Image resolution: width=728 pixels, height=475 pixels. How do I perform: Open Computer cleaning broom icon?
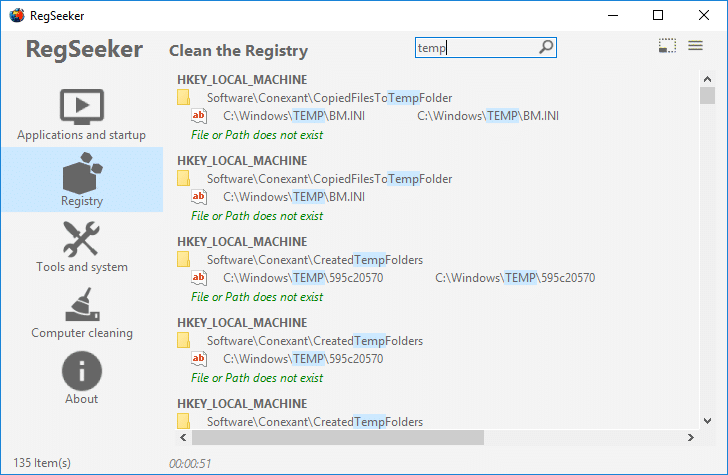tap(82, 305)
